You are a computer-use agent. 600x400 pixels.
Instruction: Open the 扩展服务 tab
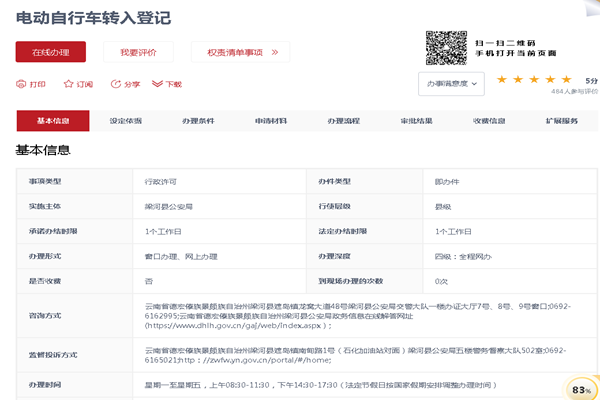pyautogui.click(x=561, y=121)
